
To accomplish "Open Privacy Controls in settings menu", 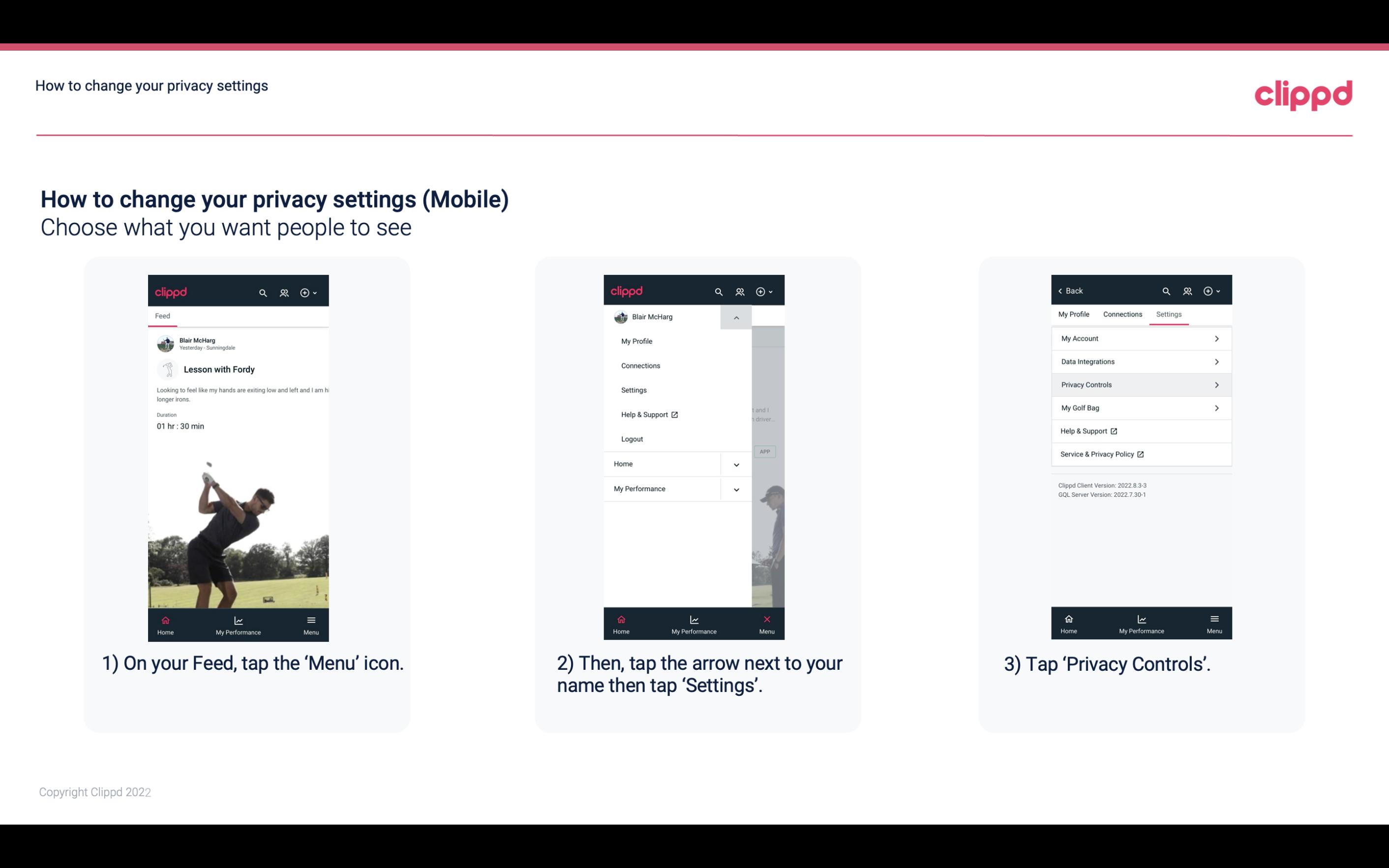I will (1140, 384).
